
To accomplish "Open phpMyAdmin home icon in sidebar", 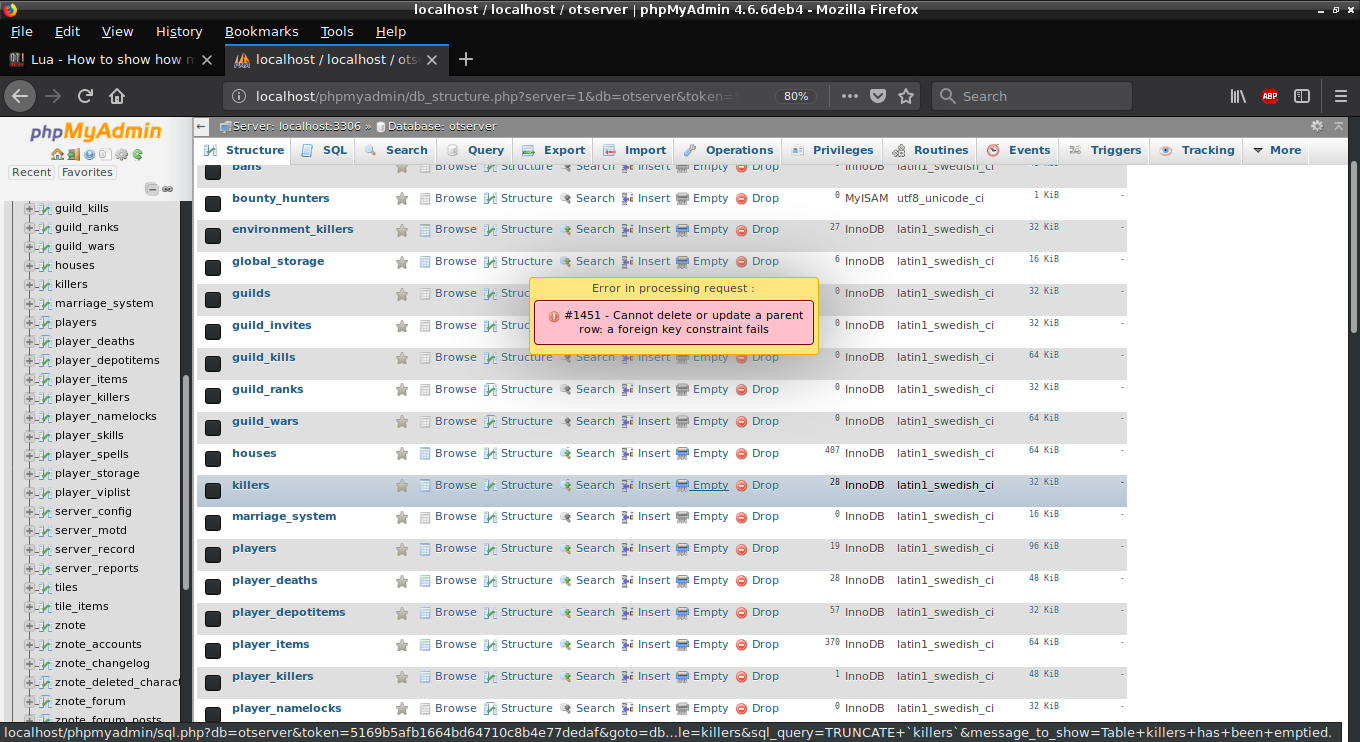I will click(x=57, y=155).
